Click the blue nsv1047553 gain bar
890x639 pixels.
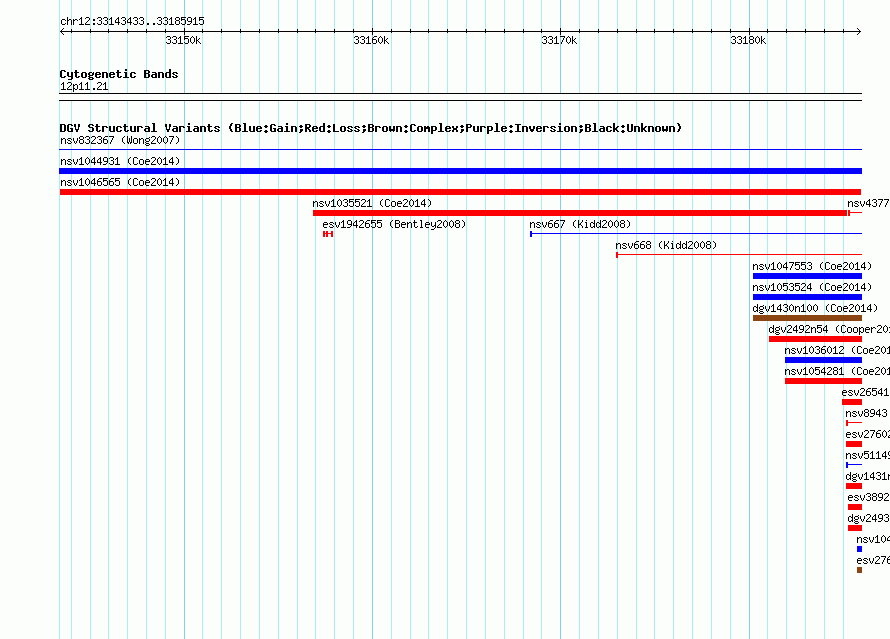click(807, 276)
